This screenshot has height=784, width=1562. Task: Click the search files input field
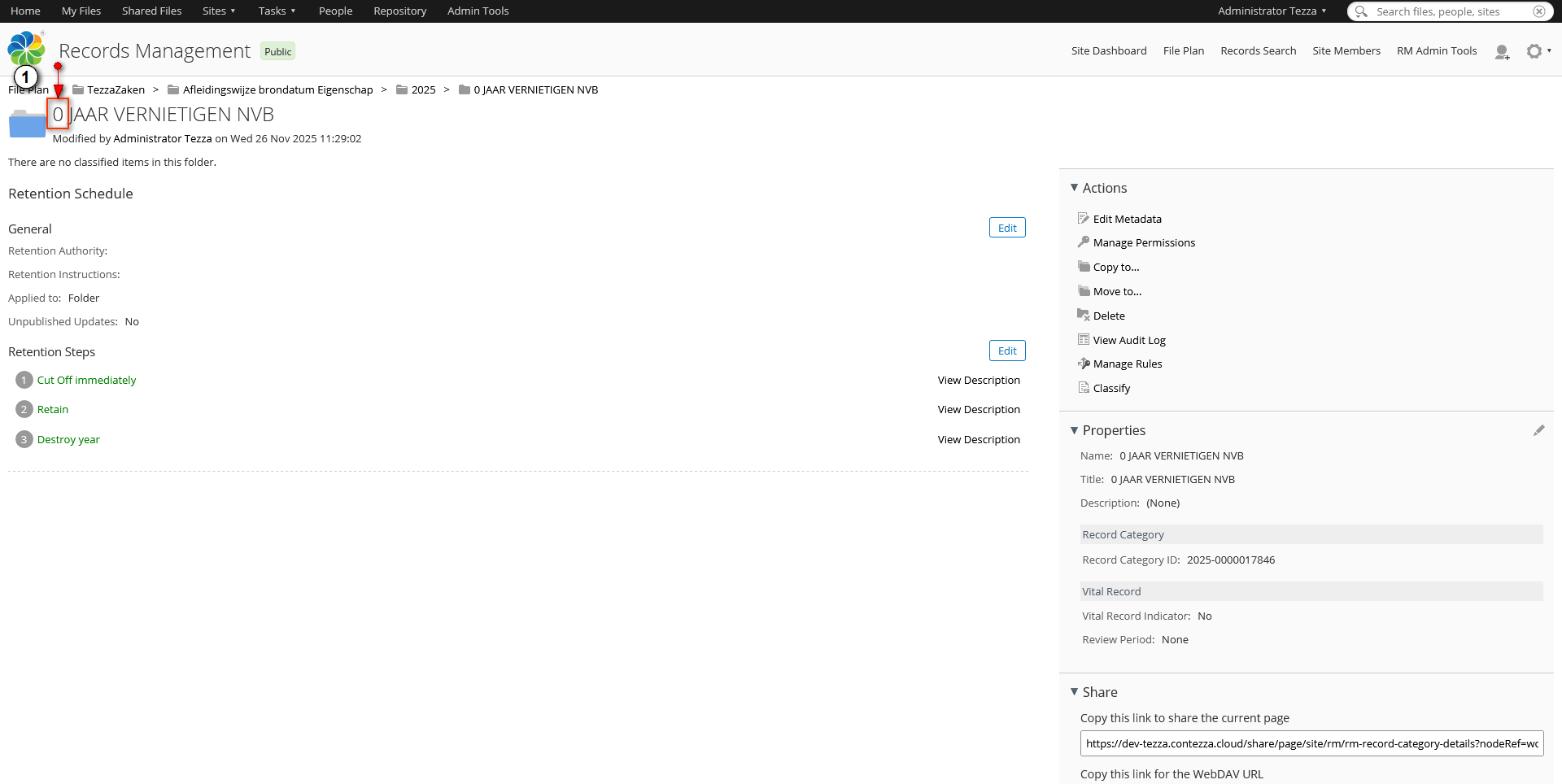click(x=1448, y=11)
